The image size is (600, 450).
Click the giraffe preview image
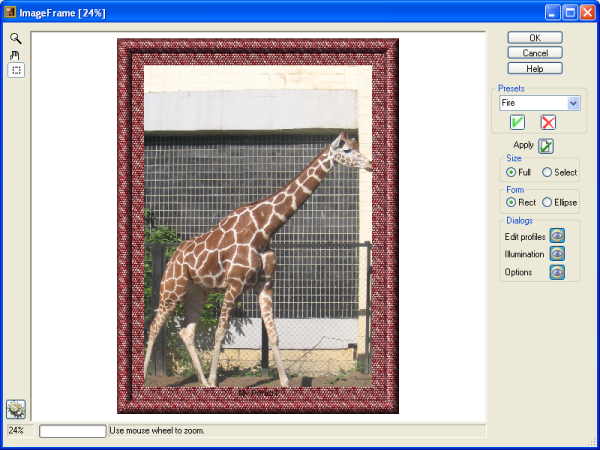pyautogui.click(x=258, y=226)
